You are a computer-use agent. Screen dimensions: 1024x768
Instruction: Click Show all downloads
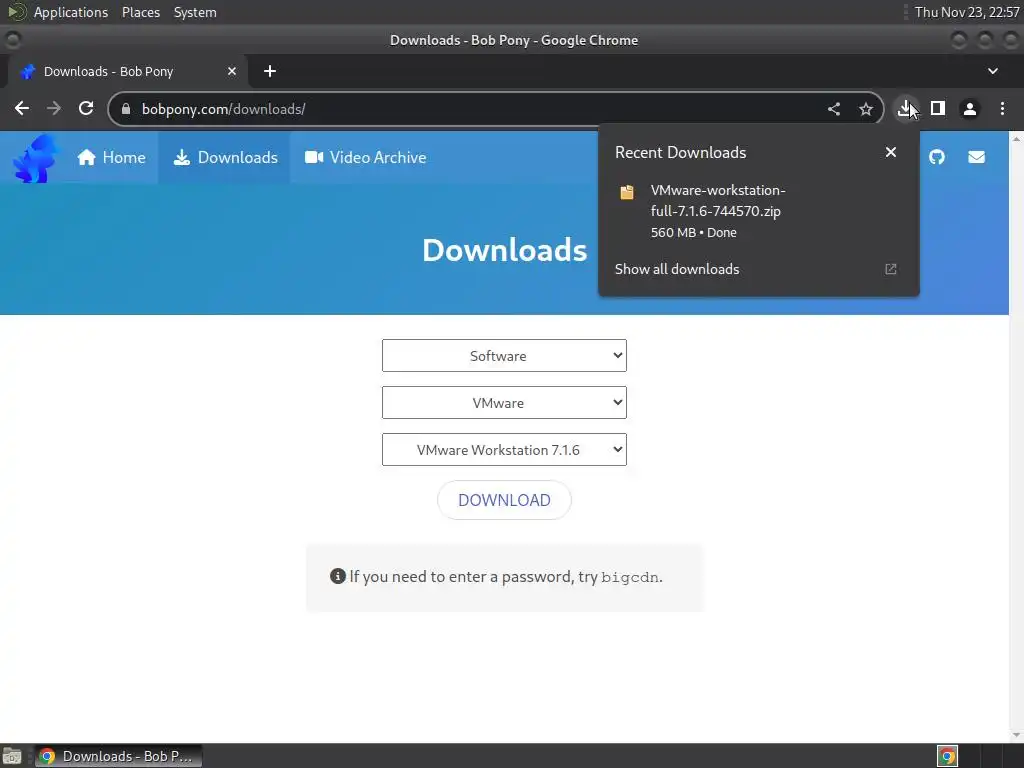(677, 269)
